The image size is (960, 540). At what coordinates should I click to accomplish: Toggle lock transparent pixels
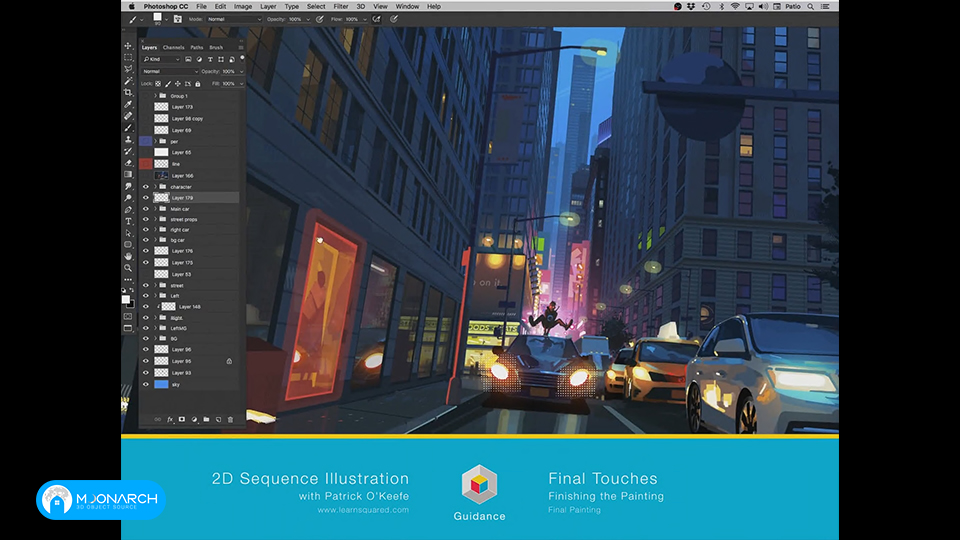click(x=158, y=84)
